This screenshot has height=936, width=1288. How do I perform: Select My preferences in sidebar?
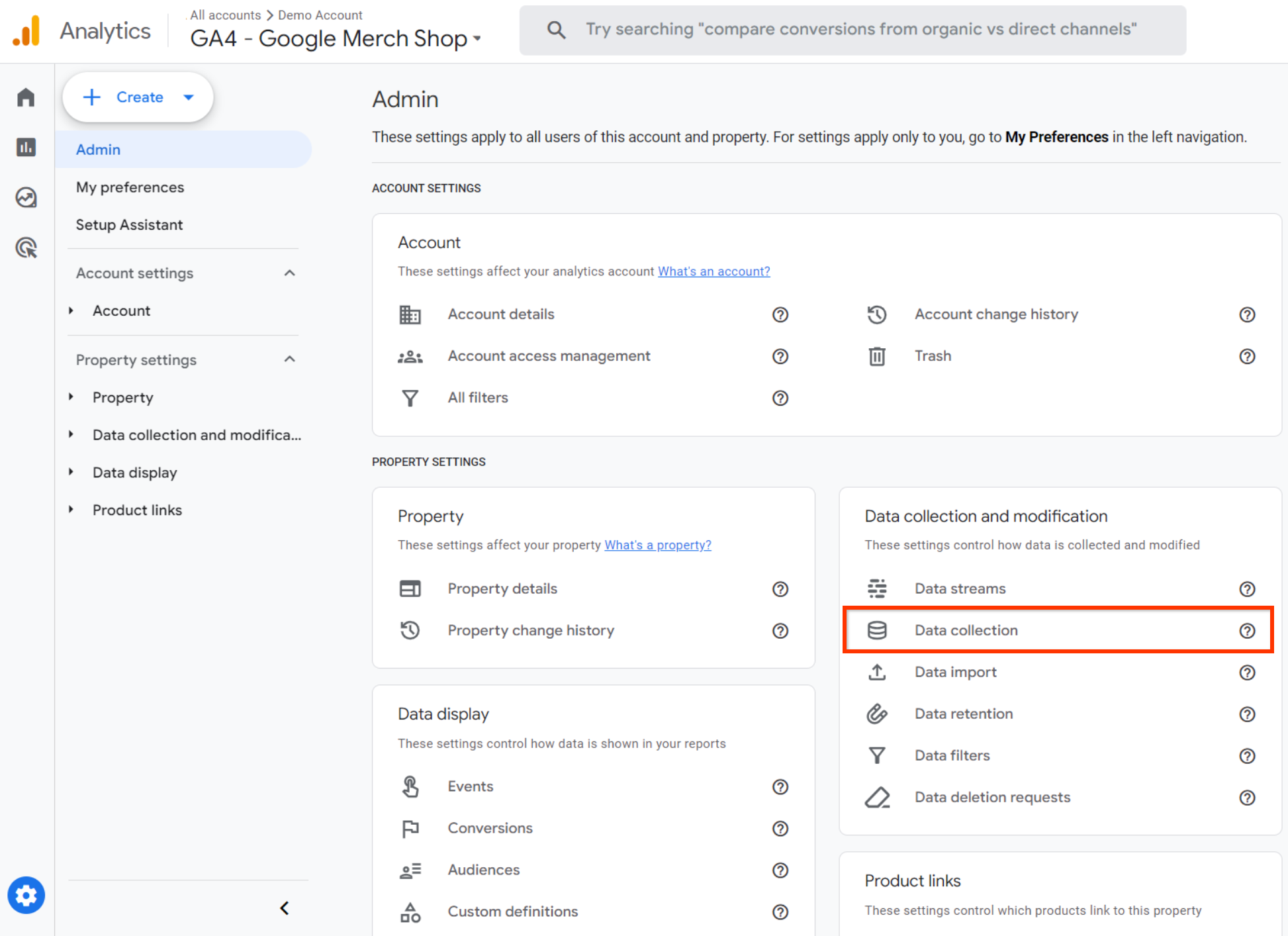pos(130,187)
